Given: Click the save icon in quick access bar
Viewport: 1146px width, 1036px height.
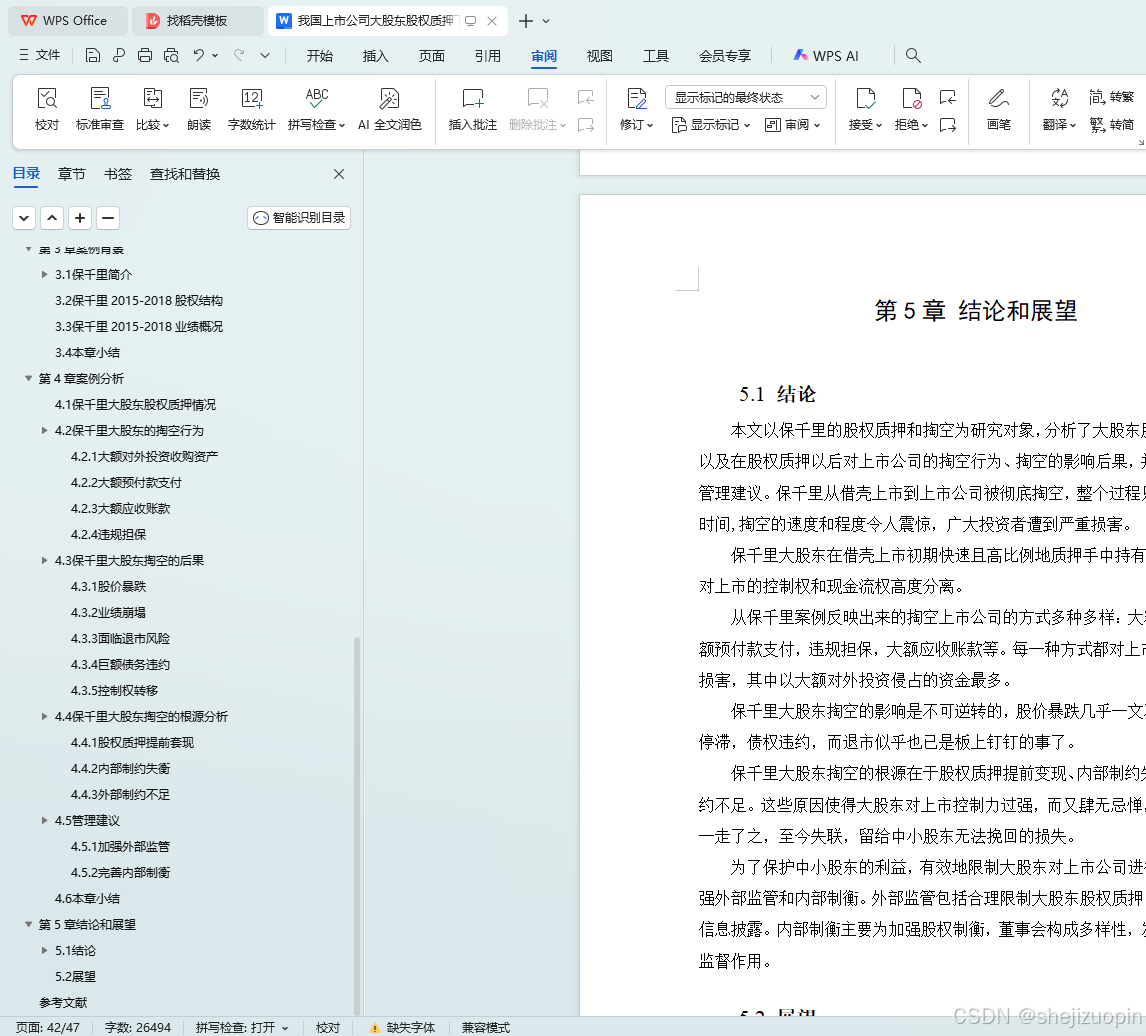Looking at the screenshot, I should tap(92, 56).
